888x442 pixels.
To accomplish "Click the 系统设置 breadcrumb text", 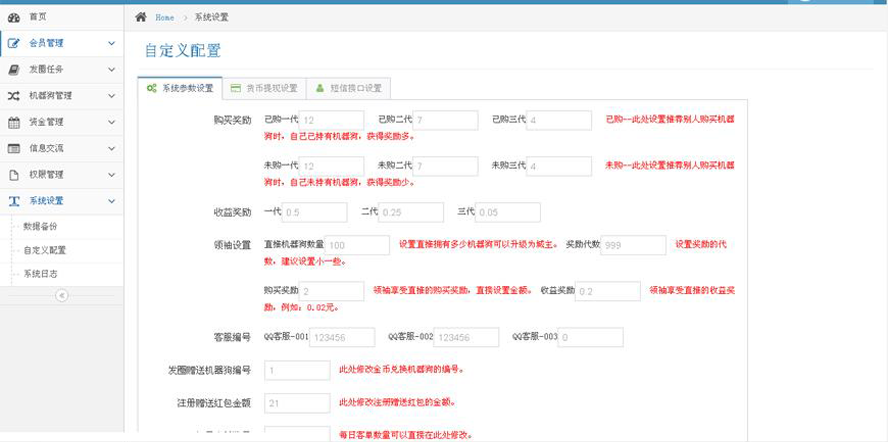I will [x=211, y=18].
